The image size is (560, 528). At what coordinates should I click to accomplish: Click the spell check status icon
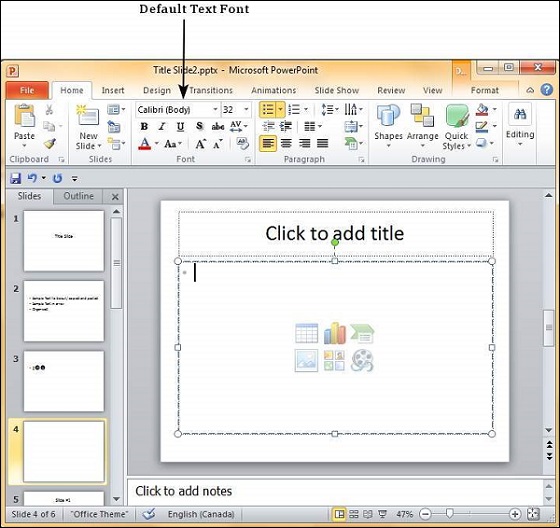[149, 514]
